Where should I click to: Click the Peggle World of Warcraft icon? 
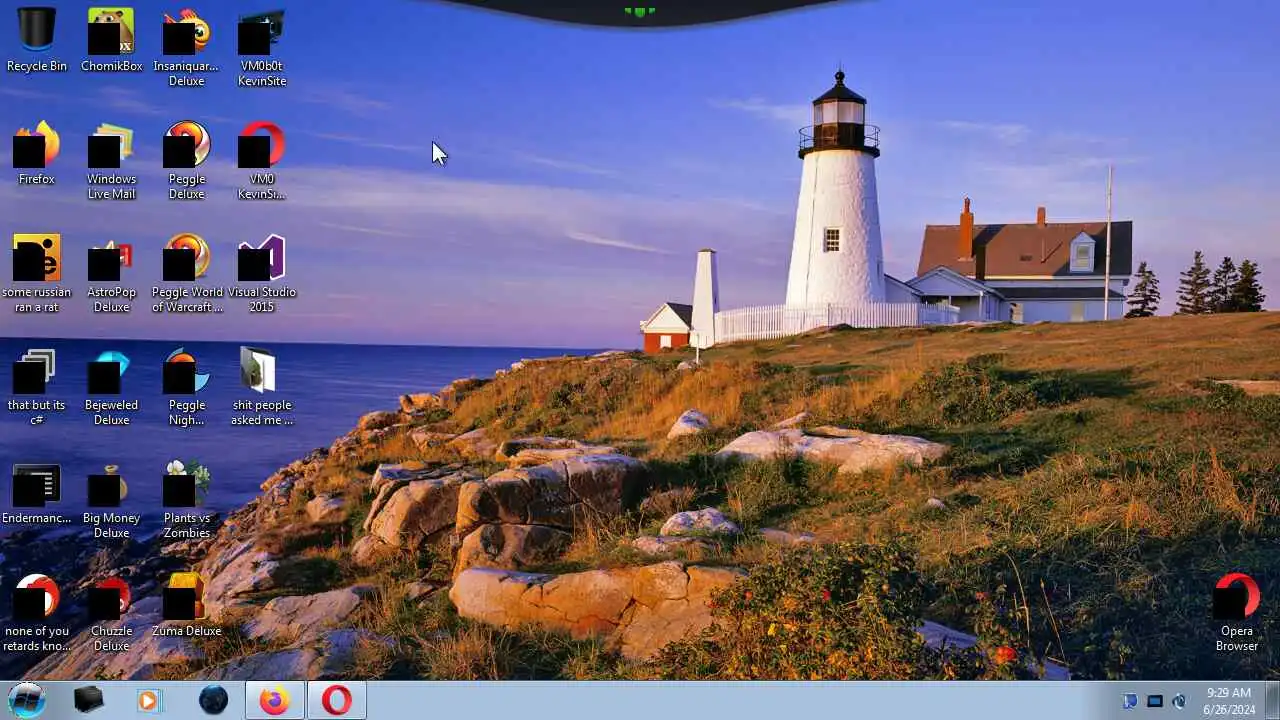point(186,273)
